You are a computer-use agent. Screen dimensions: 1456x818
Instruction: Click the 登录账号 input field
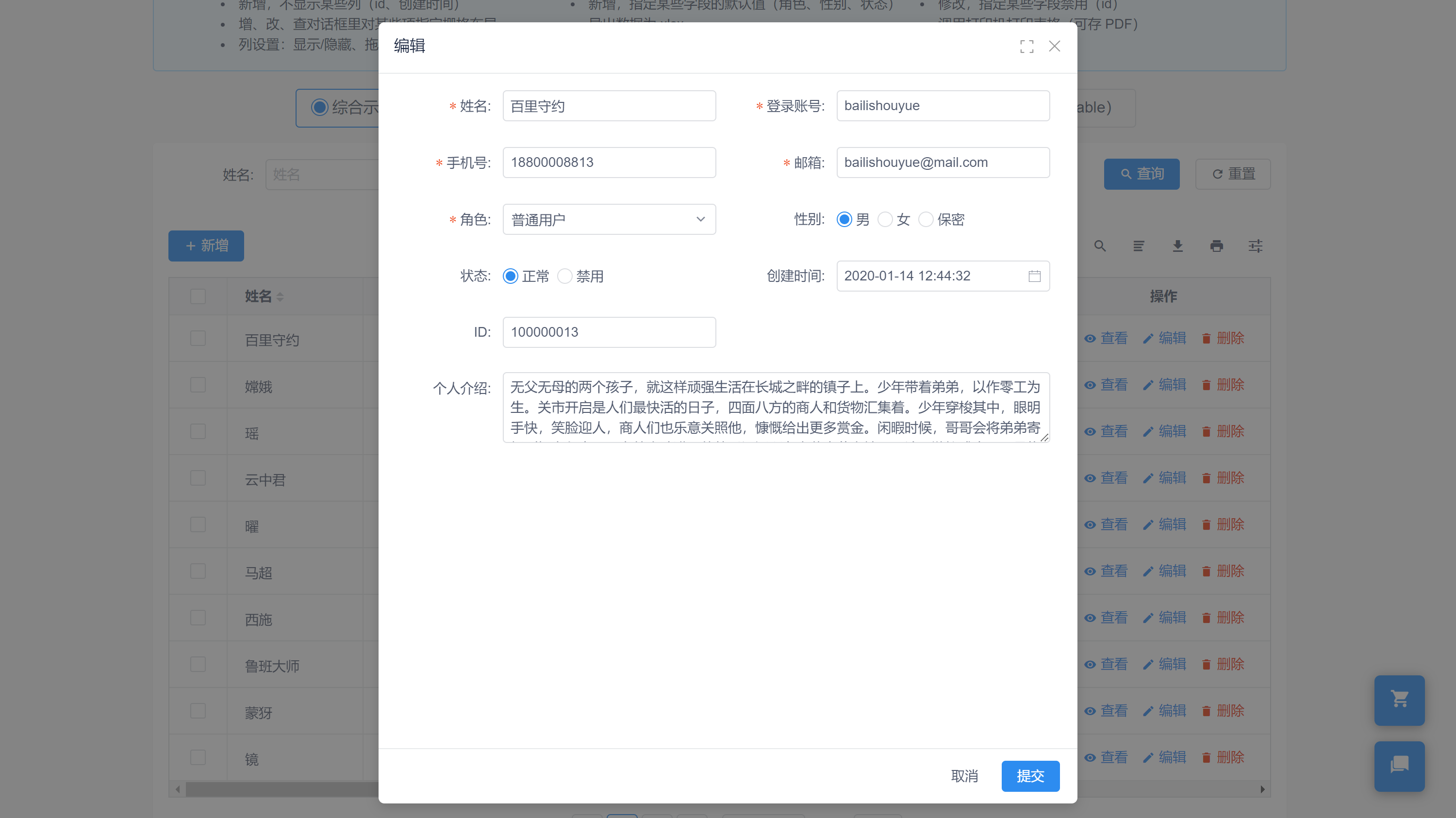(x=943, y=106)
